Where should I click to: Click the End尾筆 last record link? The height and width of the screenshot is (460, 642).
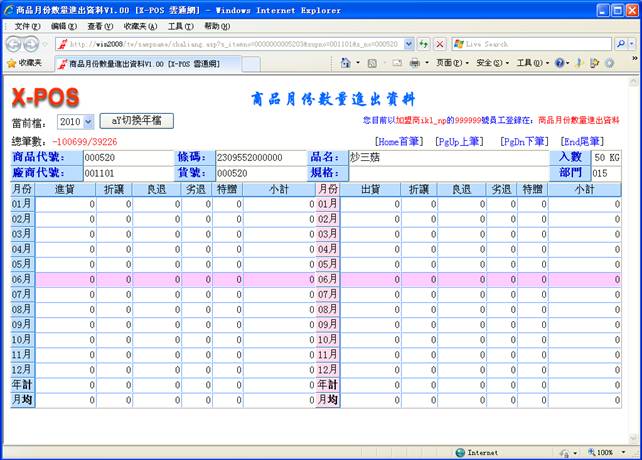pos(582,142)
